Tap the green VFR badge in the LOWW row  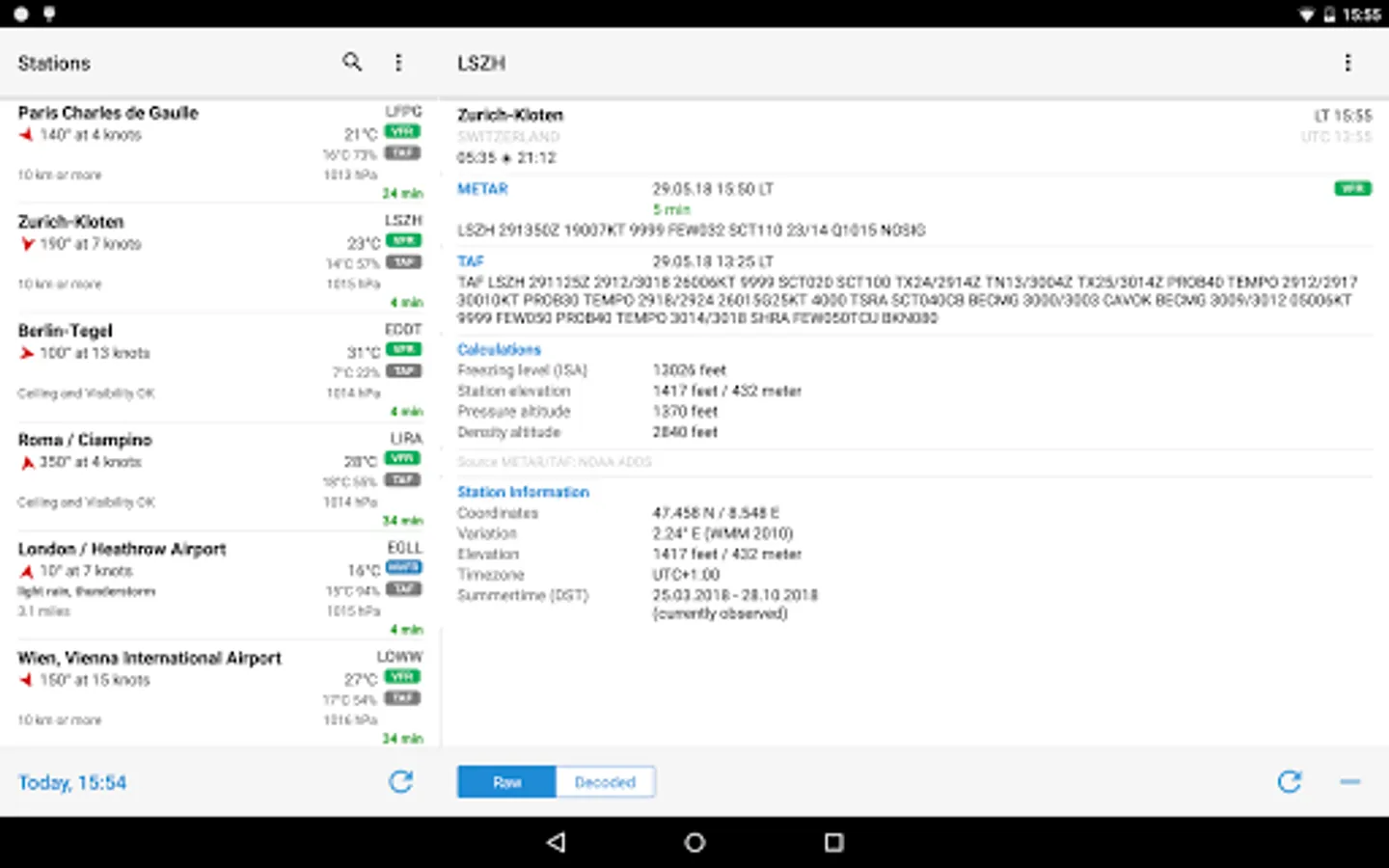pos(402,676)
